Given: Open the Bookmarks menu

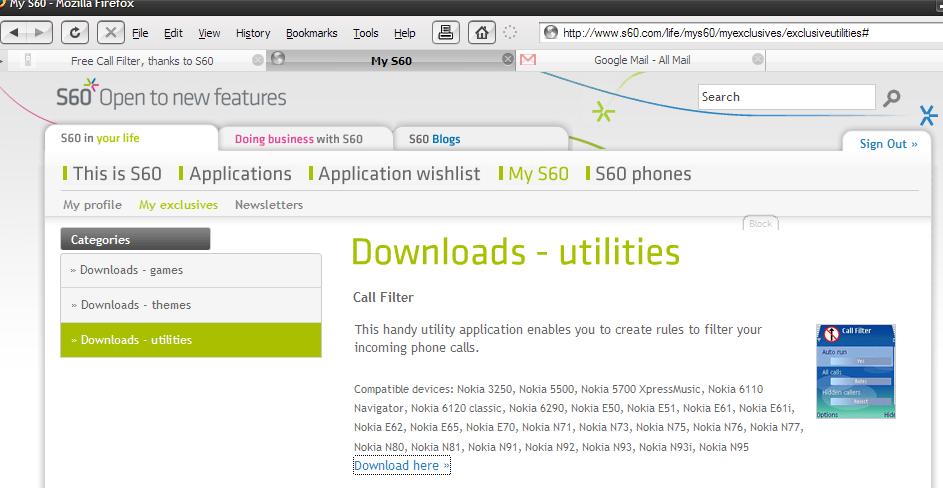Looking at the screenshot, I should (311, 33).
